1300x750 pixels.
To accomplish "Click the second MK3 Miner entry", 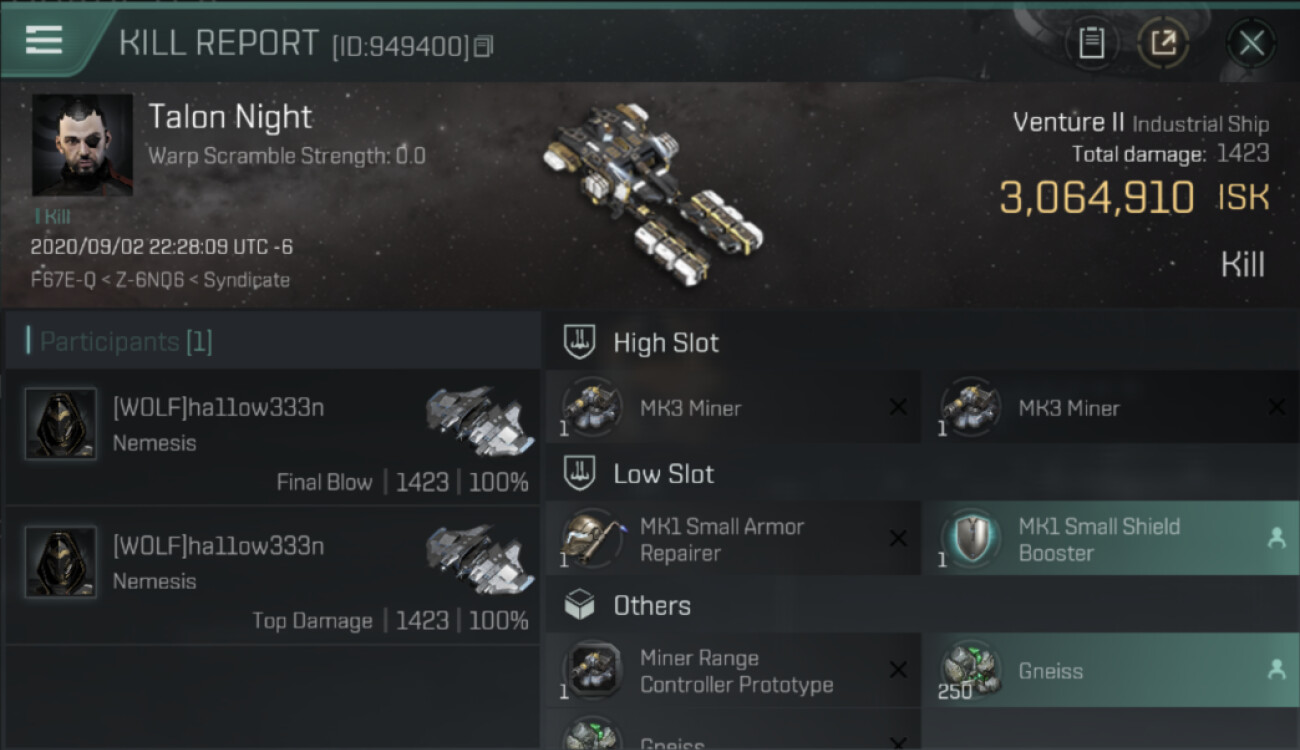I will [1110, 407].
